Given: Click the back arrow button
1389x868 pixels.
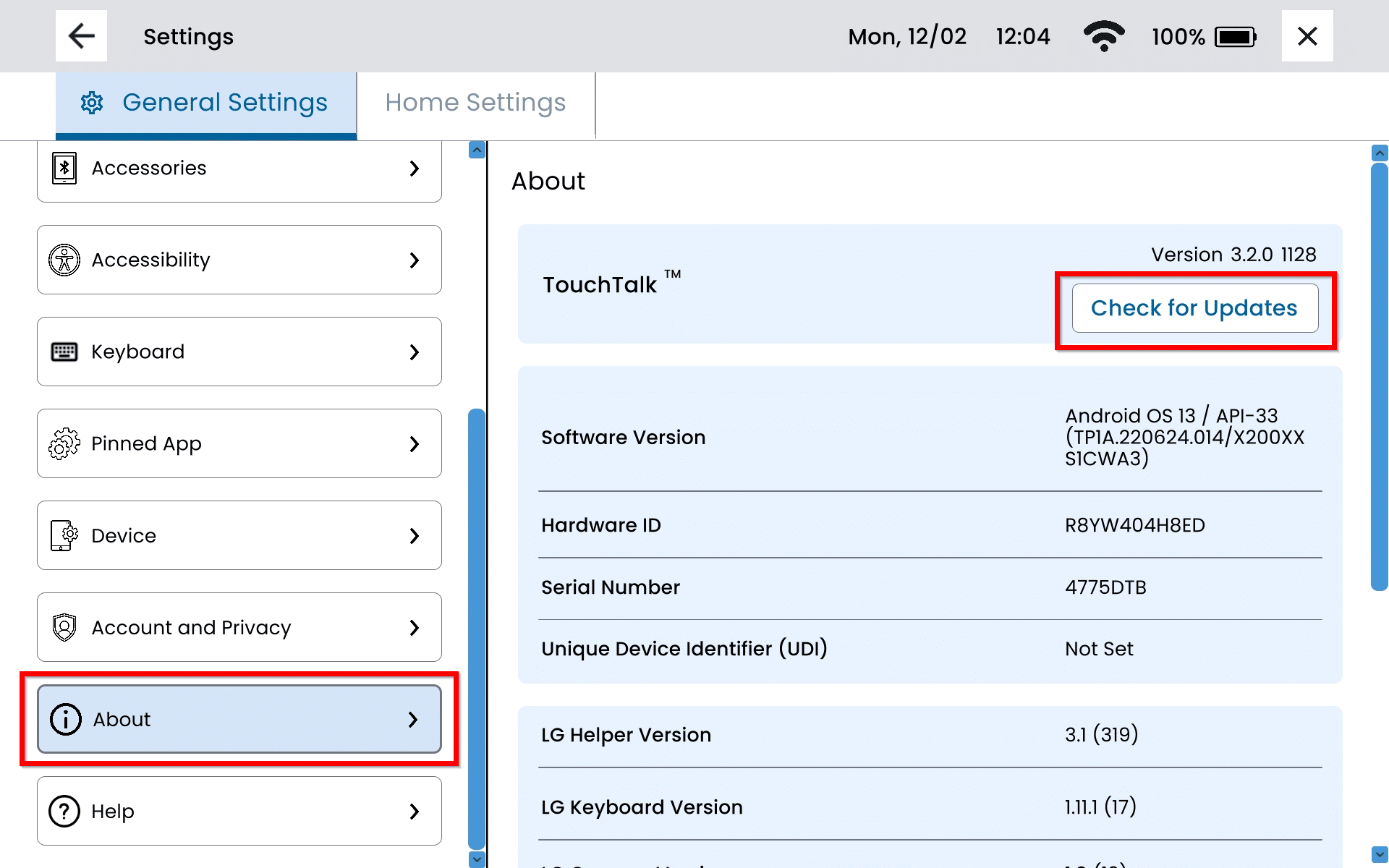Looking at the screenshot, I should 81,36.
